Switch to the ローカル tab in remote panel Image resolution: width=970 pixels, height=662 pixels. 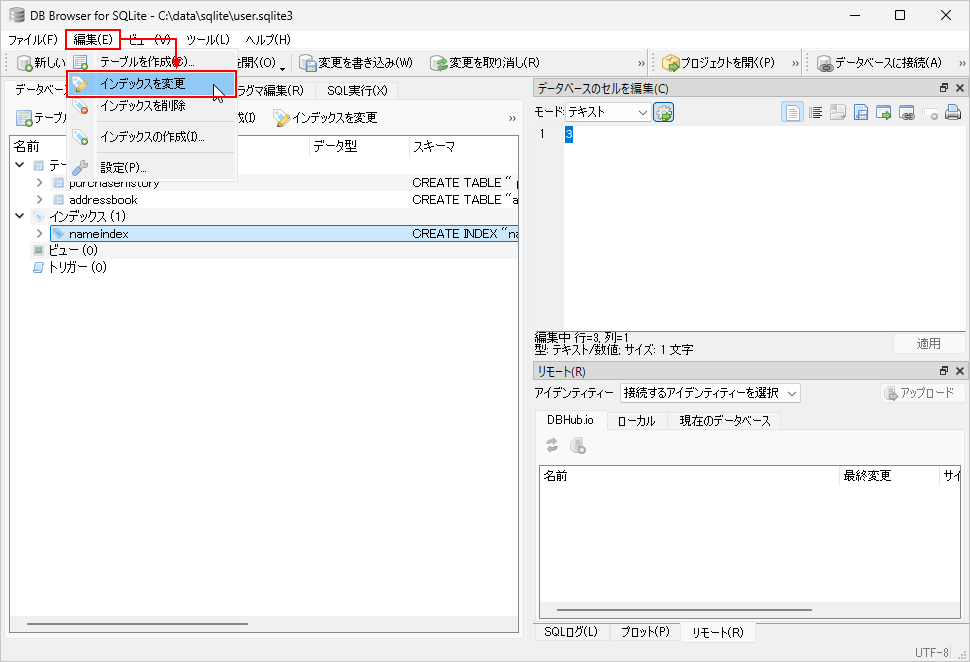636,421
